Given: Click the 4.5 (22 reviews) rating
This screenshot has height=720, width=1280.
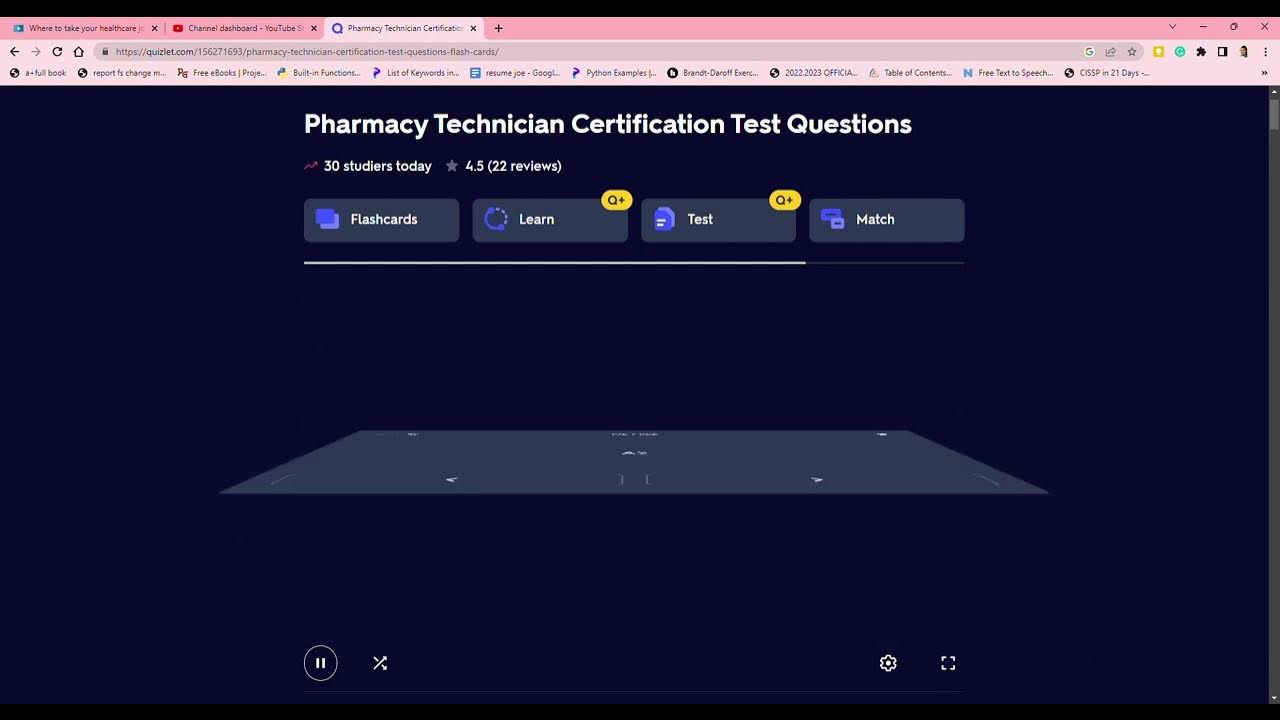Looking at the screenshot, I should pos(503,166).
